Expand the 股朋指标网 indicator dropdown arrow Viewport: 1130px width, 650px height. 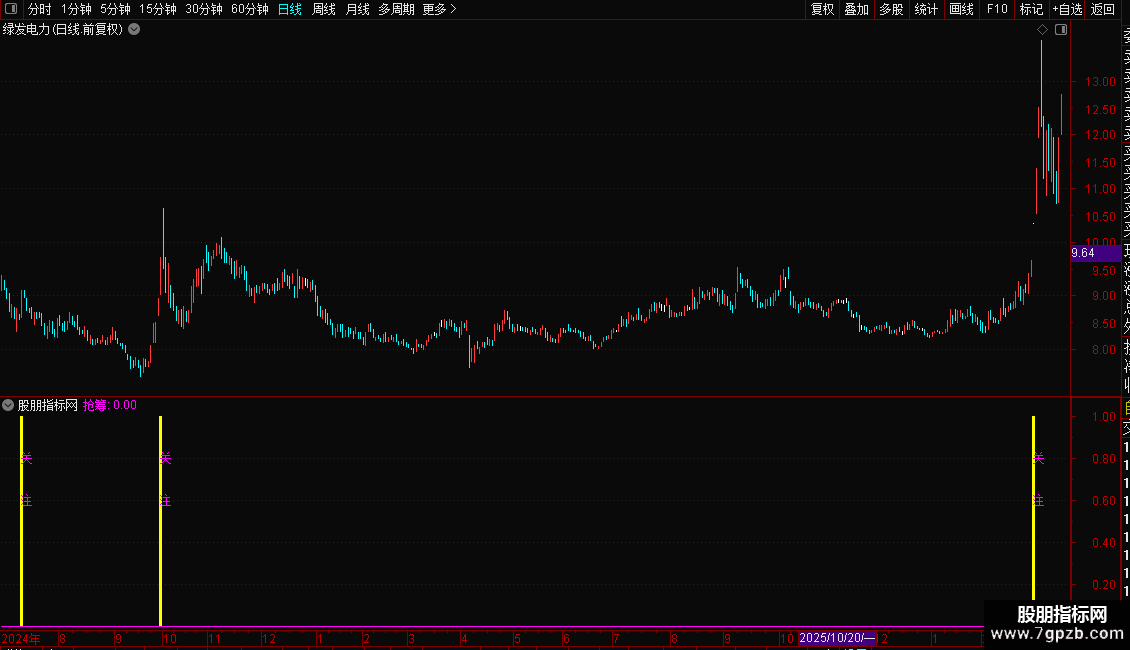pyautogui.click(x=8, y=405)
